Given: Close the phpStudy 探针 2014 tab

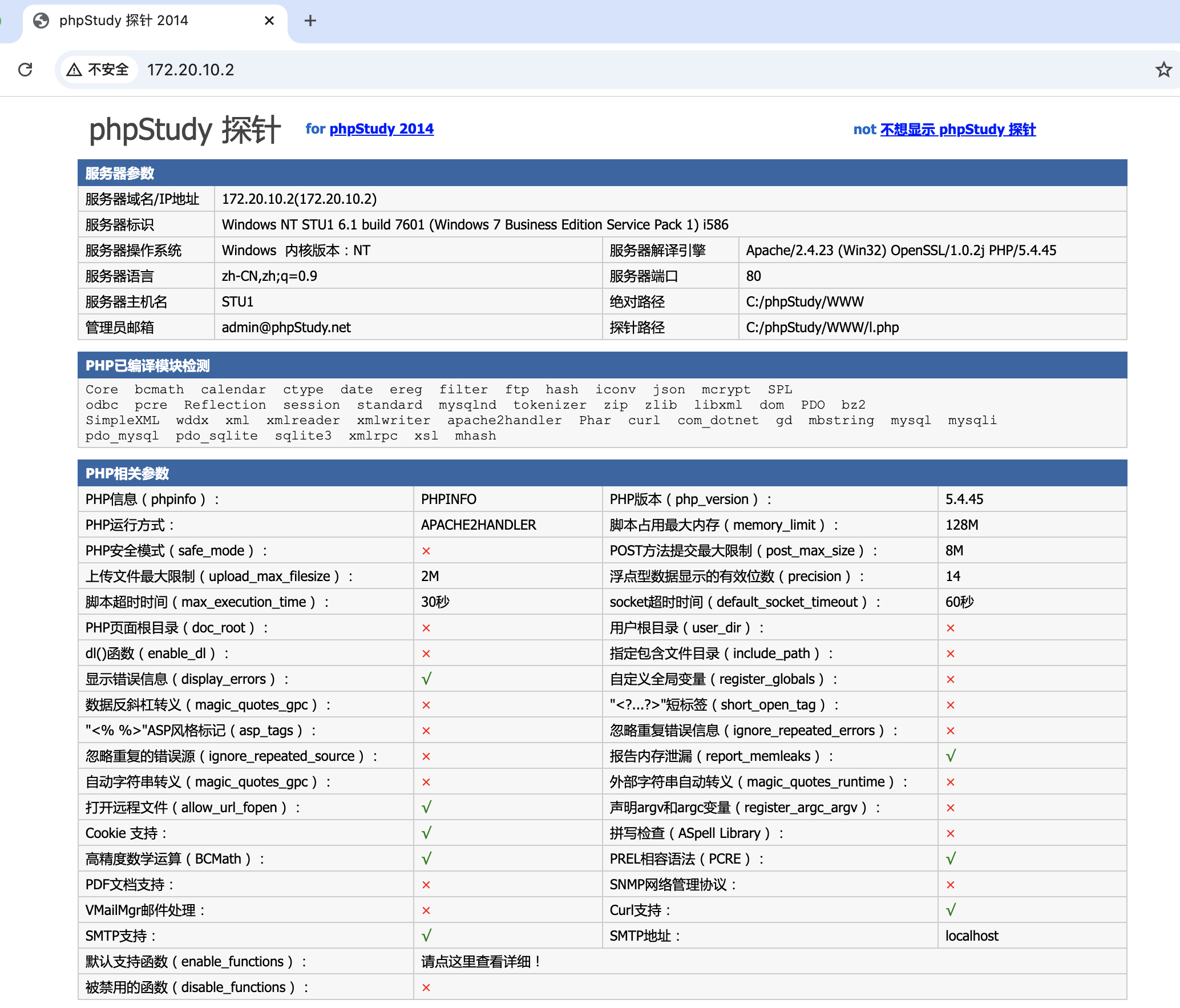Looking at the screenshot, I should (269, 21).
